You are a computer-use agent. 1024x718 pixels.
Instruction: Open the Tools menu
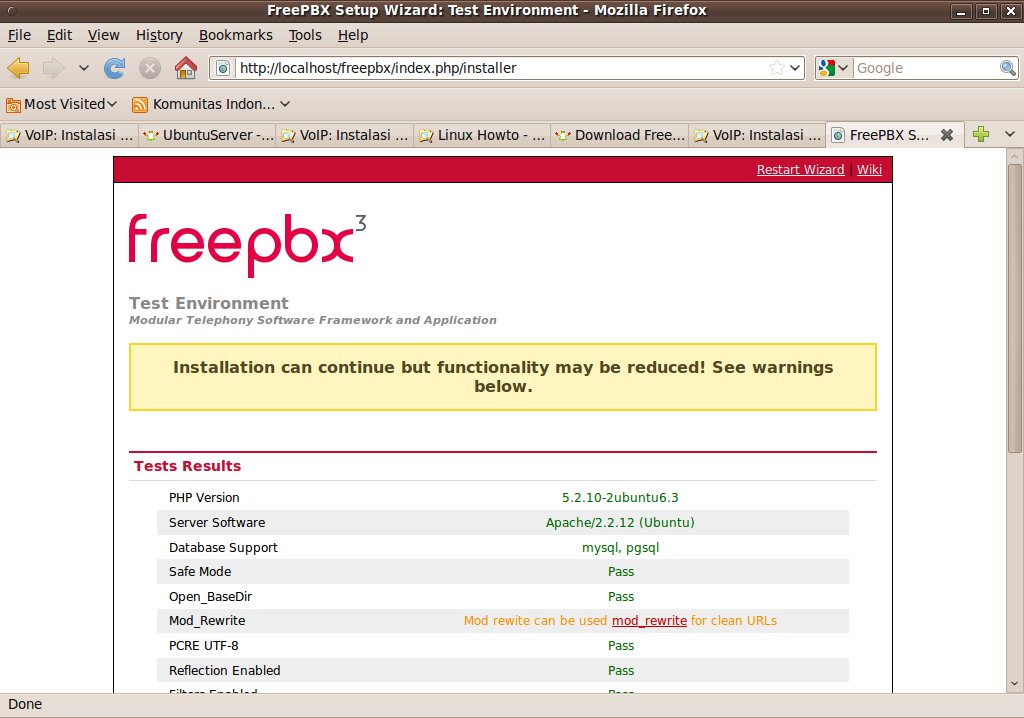point(305,35)
